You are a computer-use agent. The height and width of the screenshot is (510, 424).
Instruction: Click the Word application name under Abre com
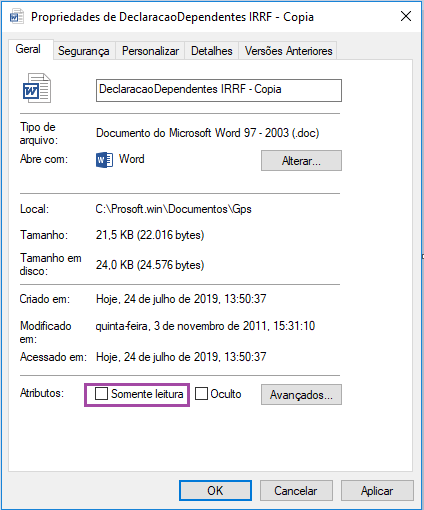(x=132, y=159)
